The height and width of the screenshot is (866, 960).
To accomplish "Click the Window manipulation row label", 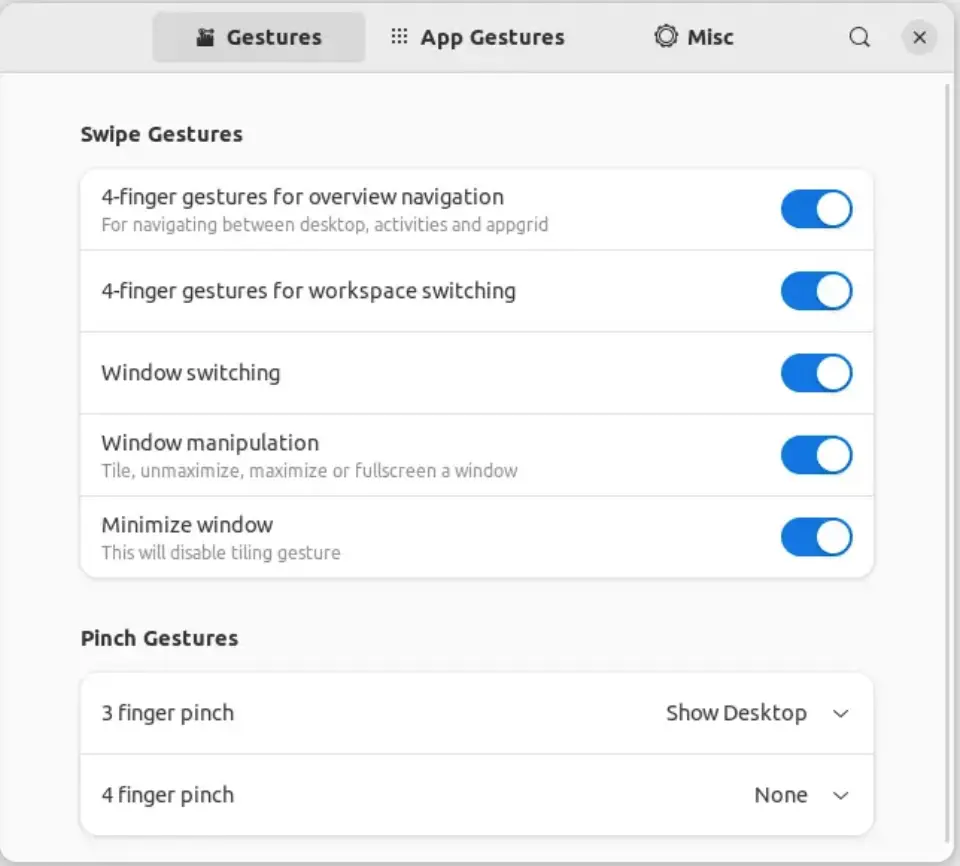I will 210,443.
